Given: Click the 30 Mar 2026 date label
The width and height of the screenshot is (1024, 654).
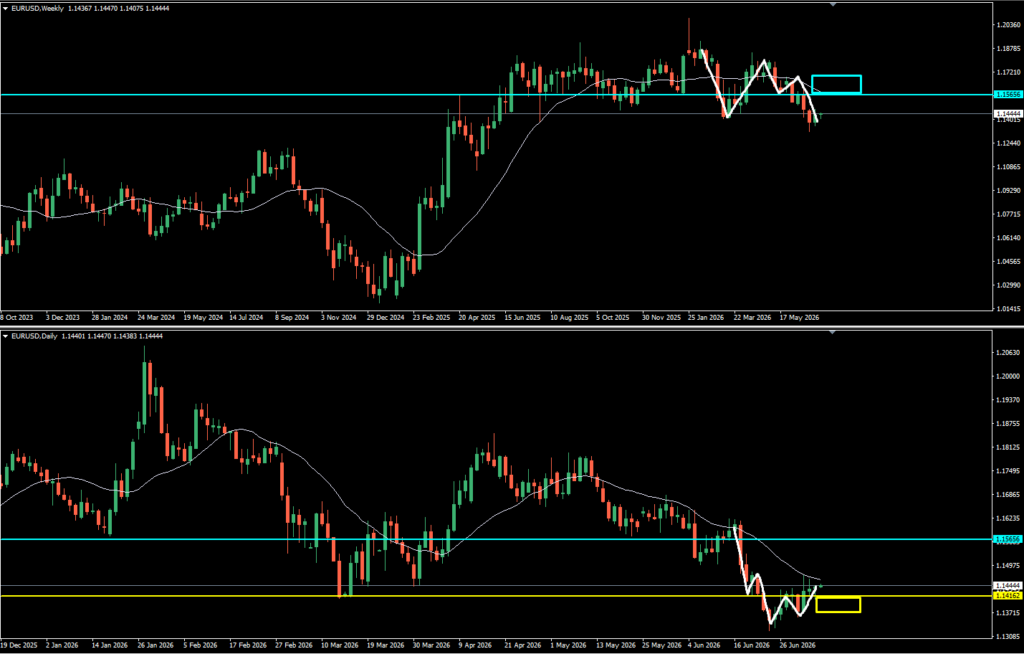Looking at the screenshot, I should click(431, 646).
